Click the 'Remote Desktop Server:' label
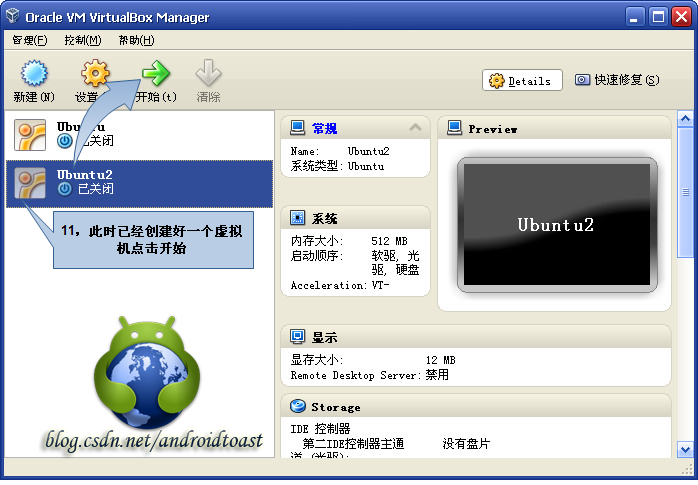Image resolution: width=698 pixels, height=485 pixels. coord(356,375)
